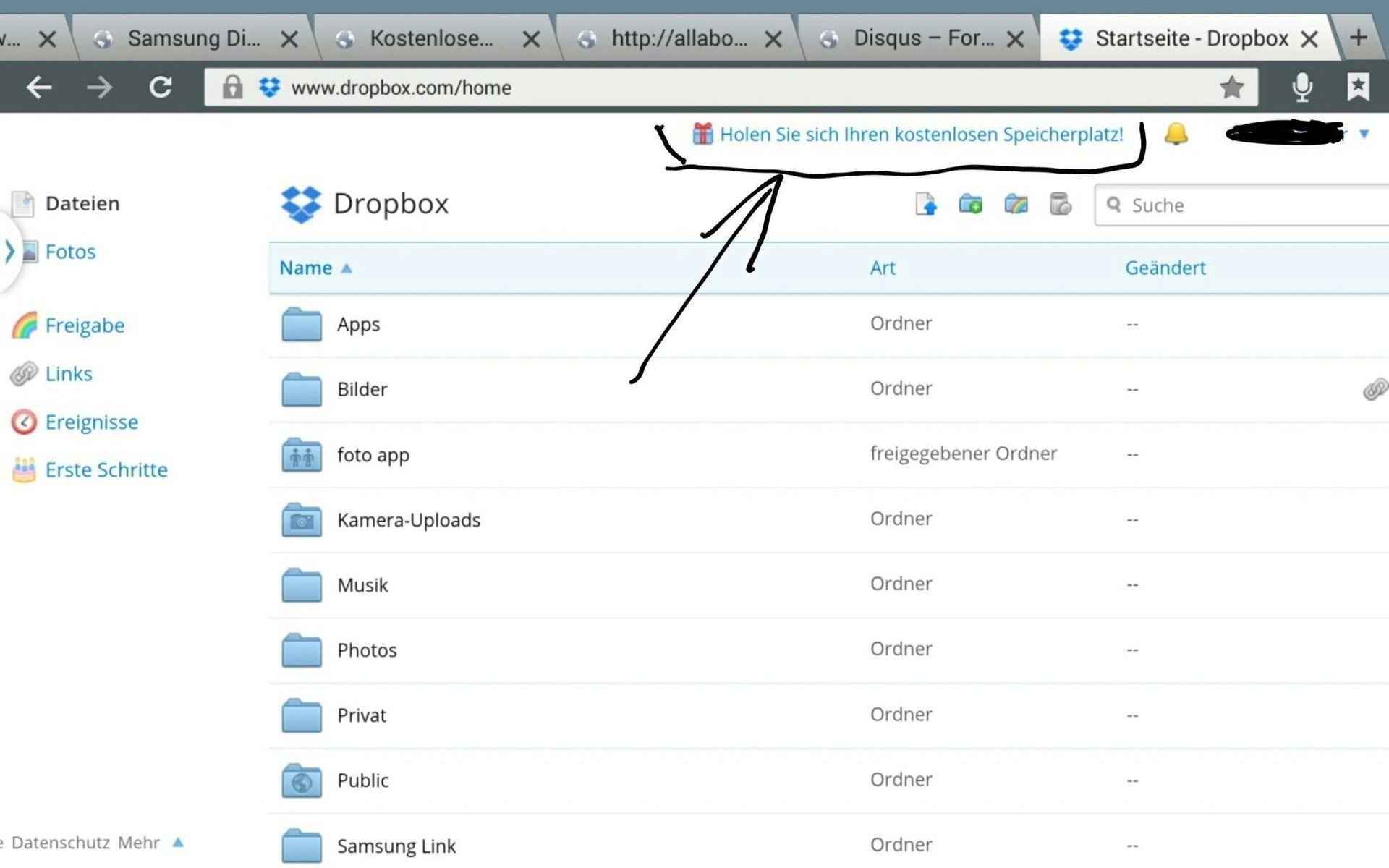Focus the Suche search field
The width and height of the screenshot is (1389, 868).
pos(1241,205)
